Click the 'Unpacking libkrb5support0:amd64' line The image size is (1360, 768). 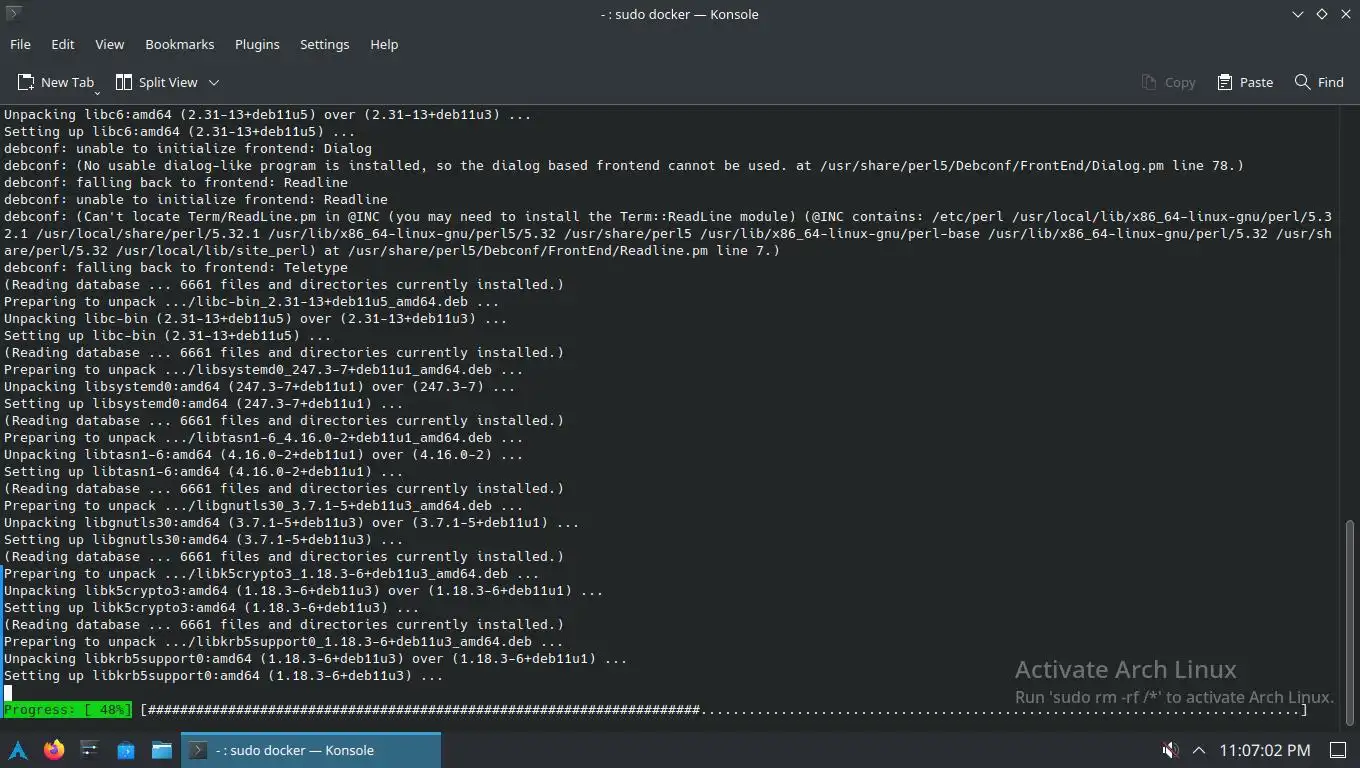tap(316, 658)
